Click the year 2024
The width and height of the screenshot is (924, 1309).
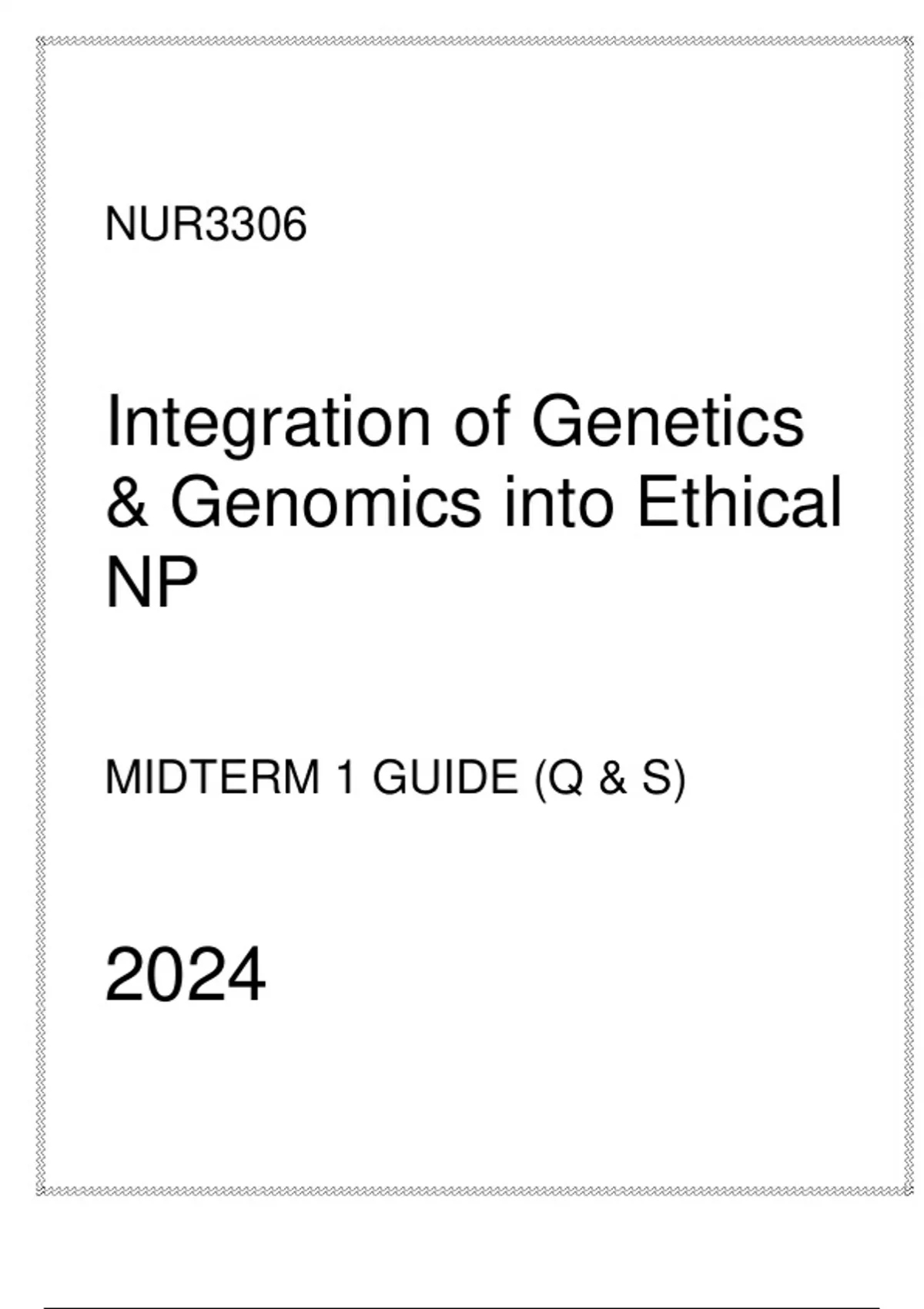tap(185, 975)
